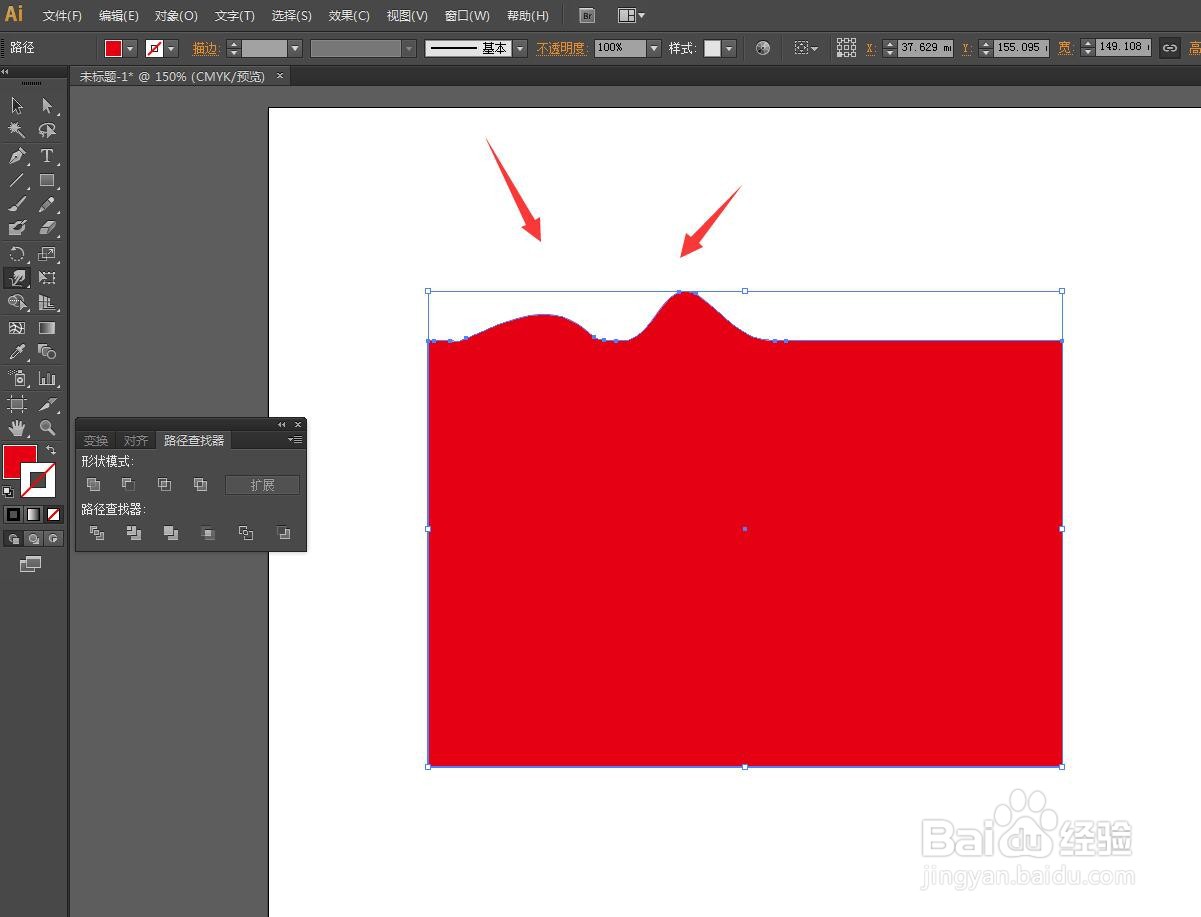Click the Divide pathfinder icon
The image size is (1201, 917).
tap(97, 533)
